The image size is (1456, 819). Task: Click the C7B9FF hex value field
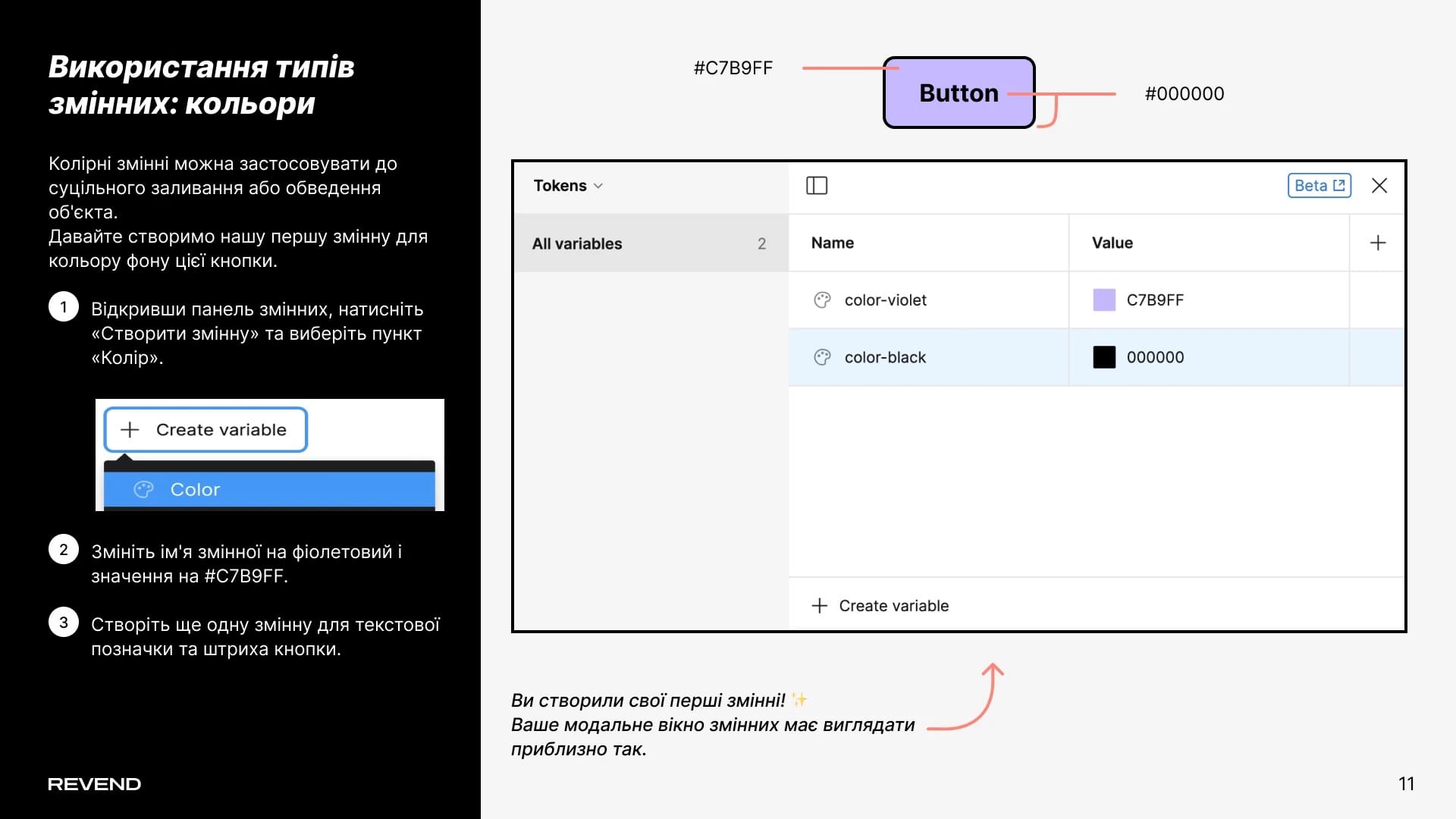tap(1155, 300)
